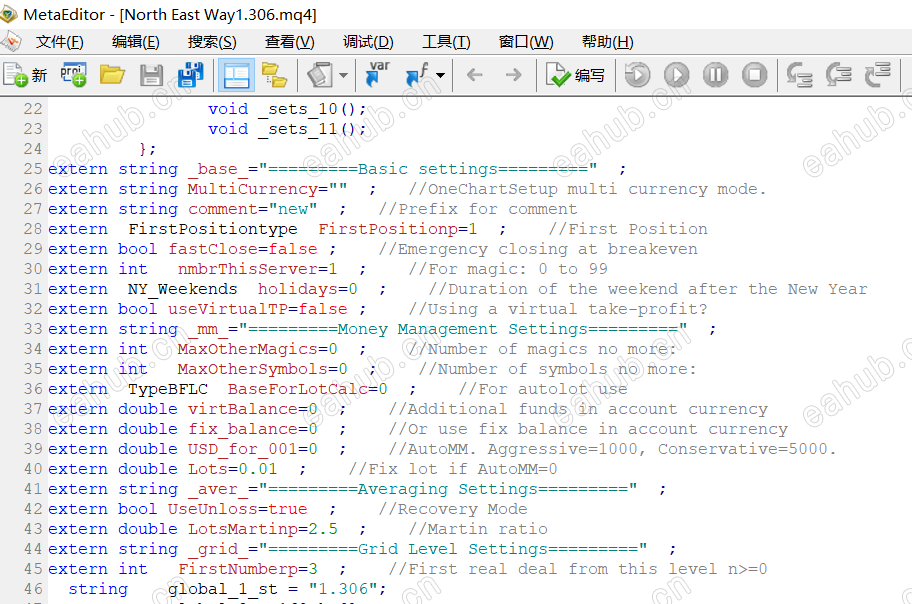
Task: Click the Step Over icon
Action: click(x=839, y=75)
